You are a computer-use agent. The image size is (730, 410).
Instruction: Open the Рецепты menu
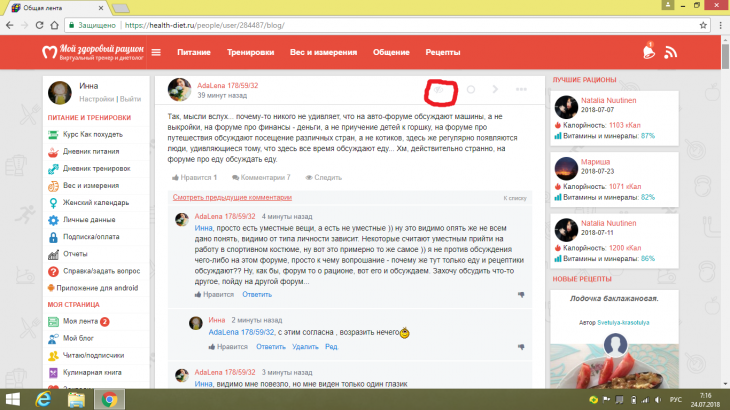pos(442,51)
